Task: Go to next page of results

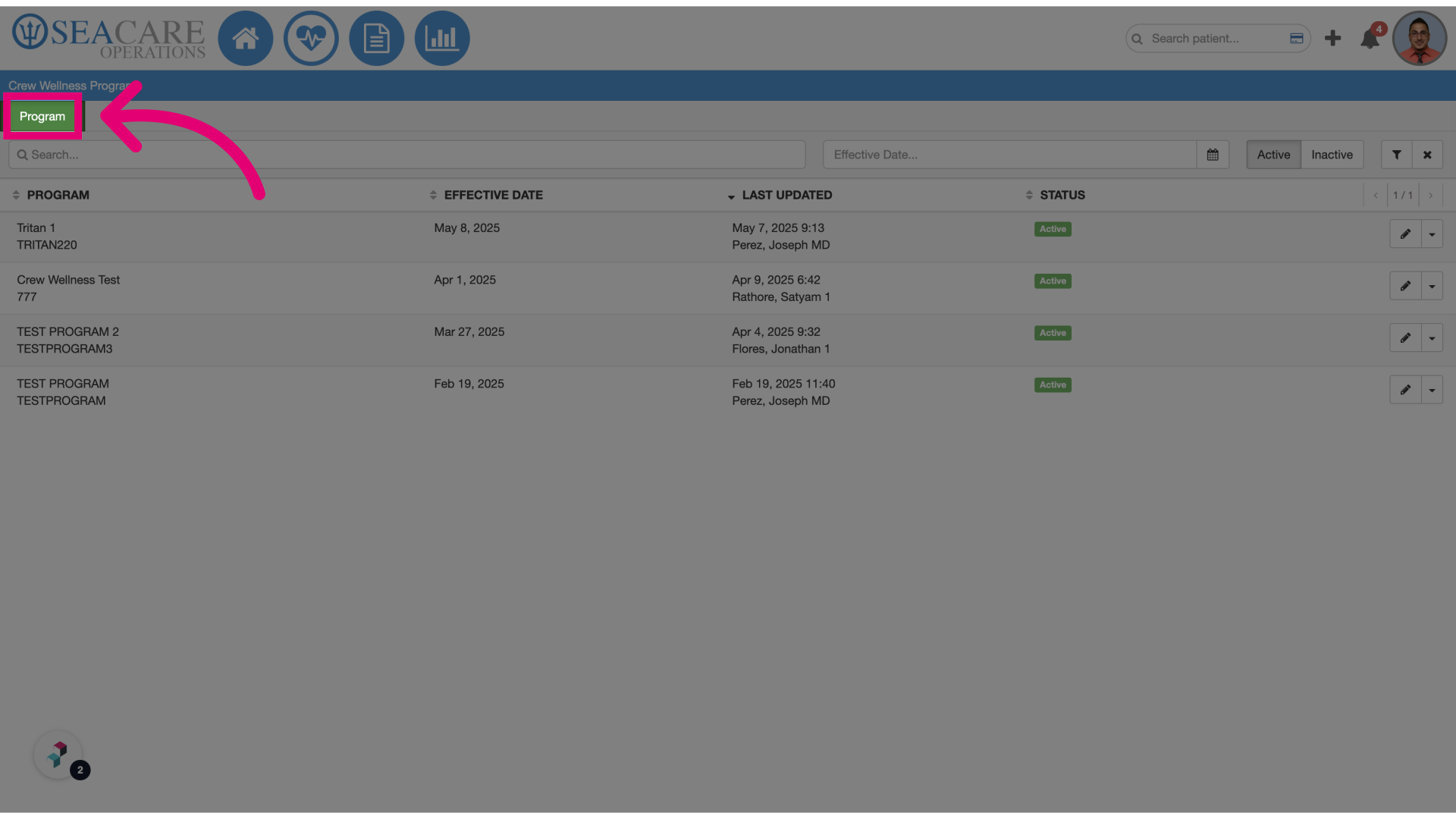Action: pyautogui.click(x=1430, y=196)
